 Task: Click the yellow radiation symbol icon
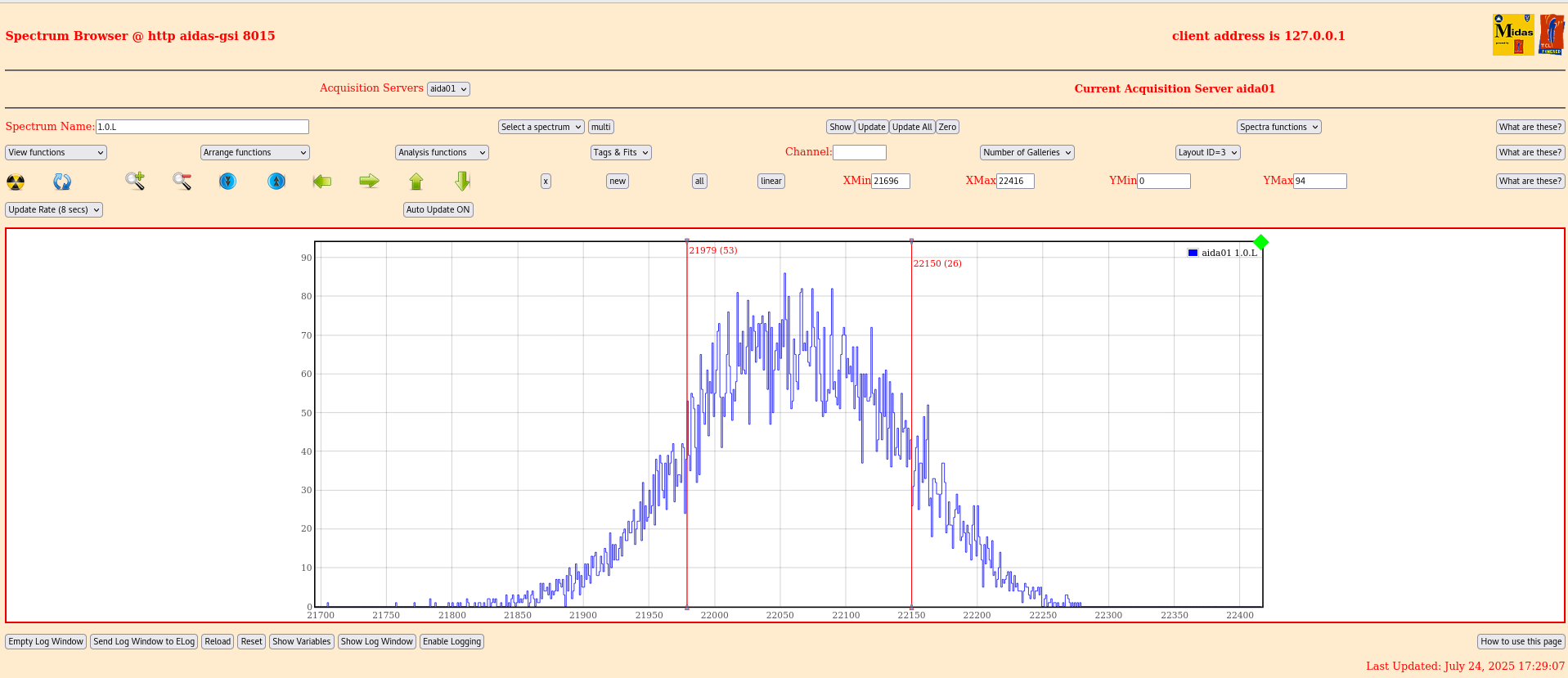tap(16, 182)
